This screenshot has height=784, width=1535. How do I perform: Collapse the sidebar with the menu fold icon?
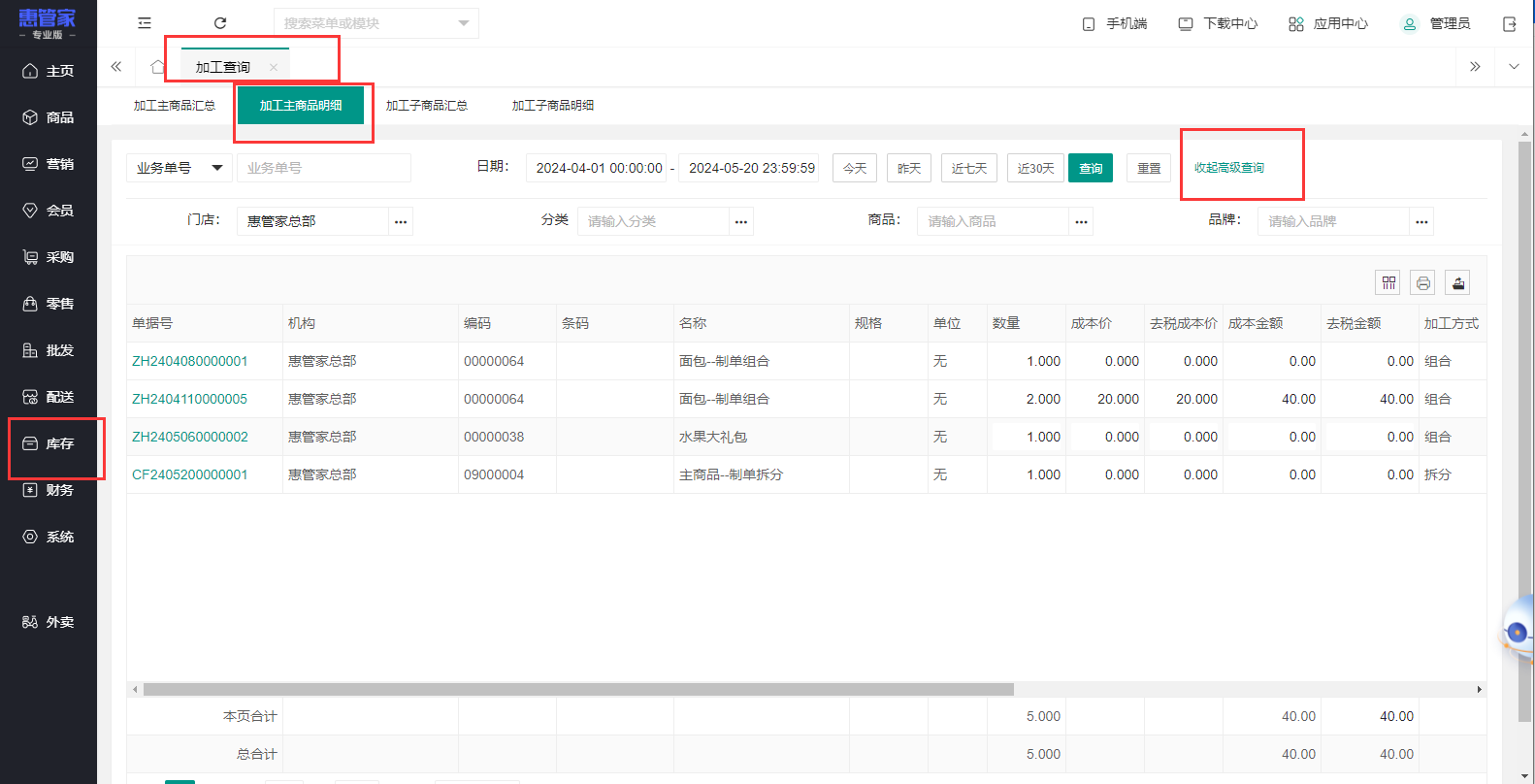point(145,23)
